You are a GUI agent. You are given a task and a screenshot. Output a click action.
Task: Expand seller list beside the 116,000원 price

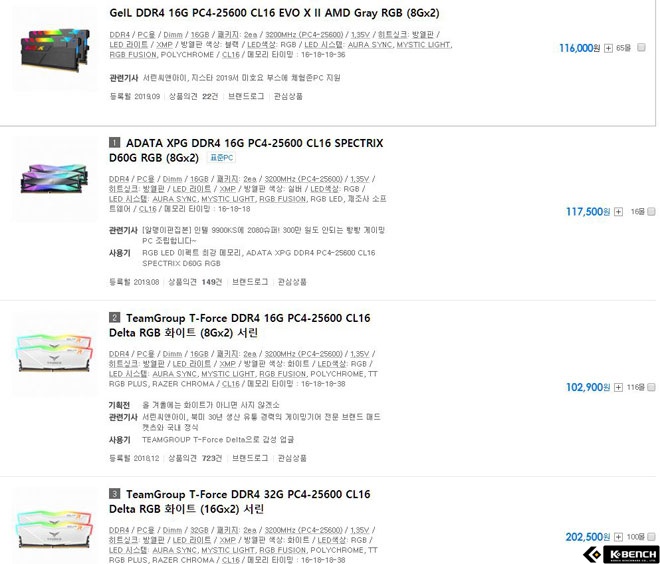pos(608,48)
